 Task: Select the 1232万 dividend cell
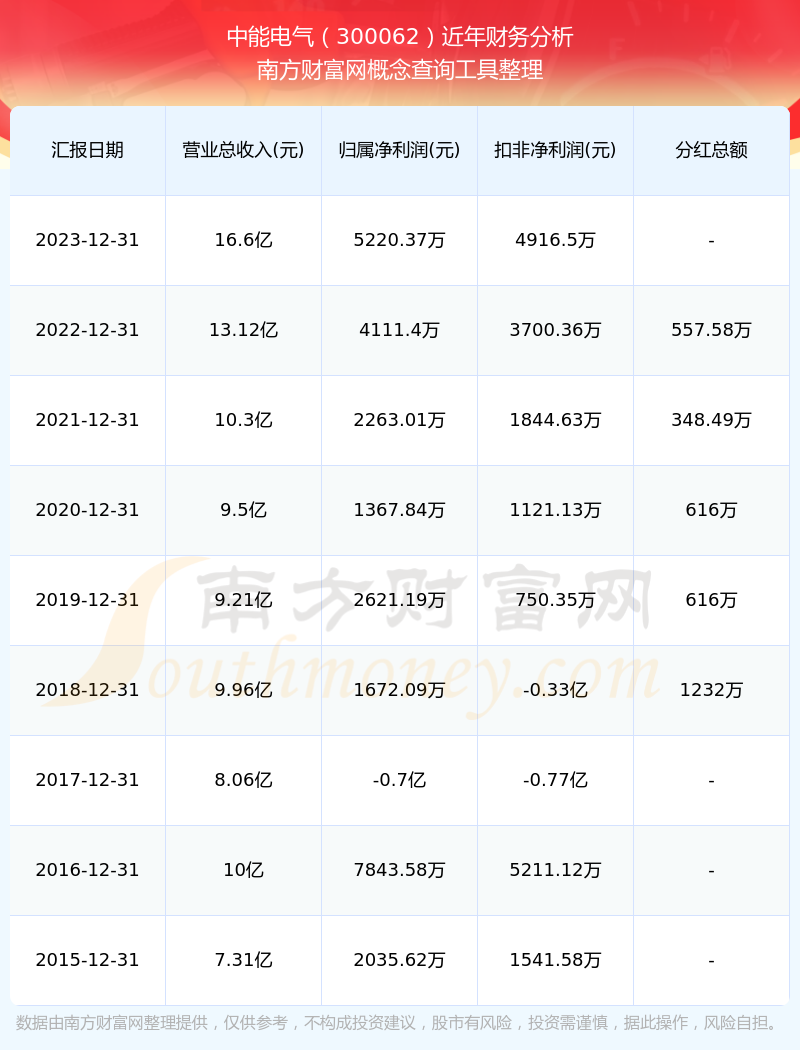coord(711,690)
